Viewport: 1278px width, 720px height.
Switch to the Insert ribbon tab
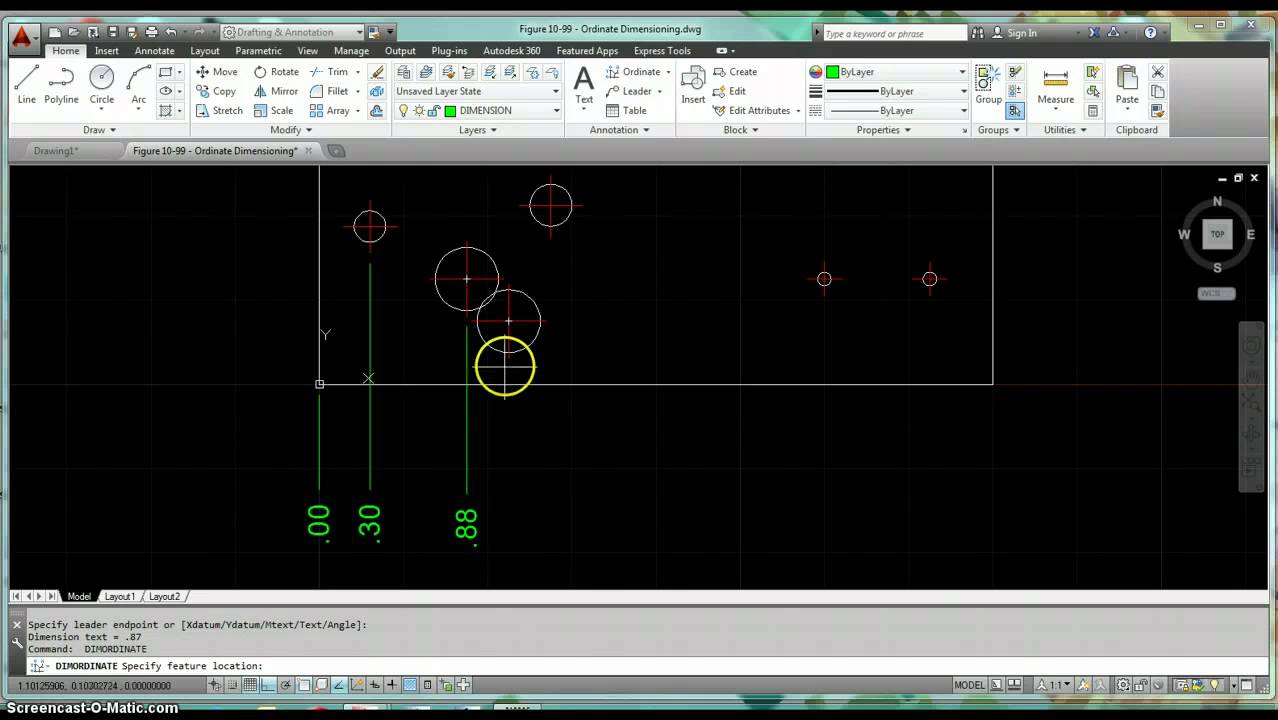(107, 51)
